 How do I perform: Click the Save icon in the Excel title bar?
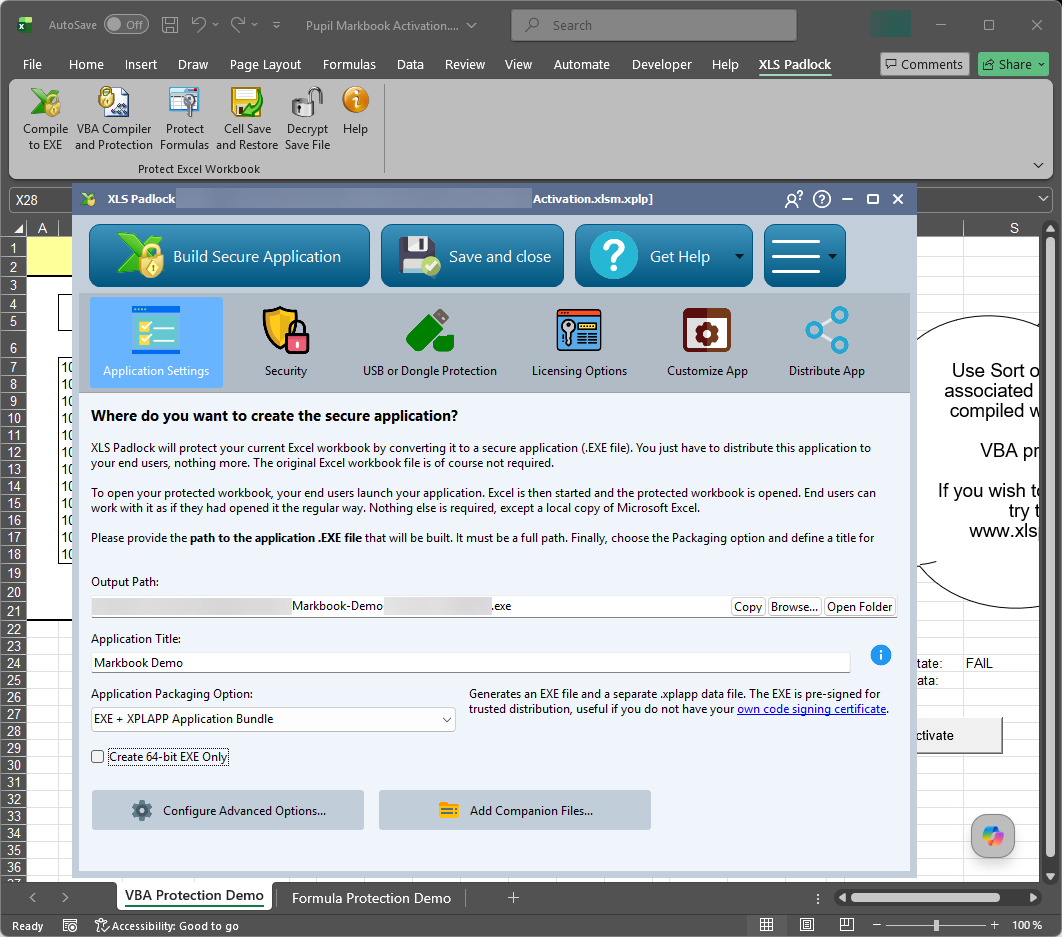tap(170, 25)
